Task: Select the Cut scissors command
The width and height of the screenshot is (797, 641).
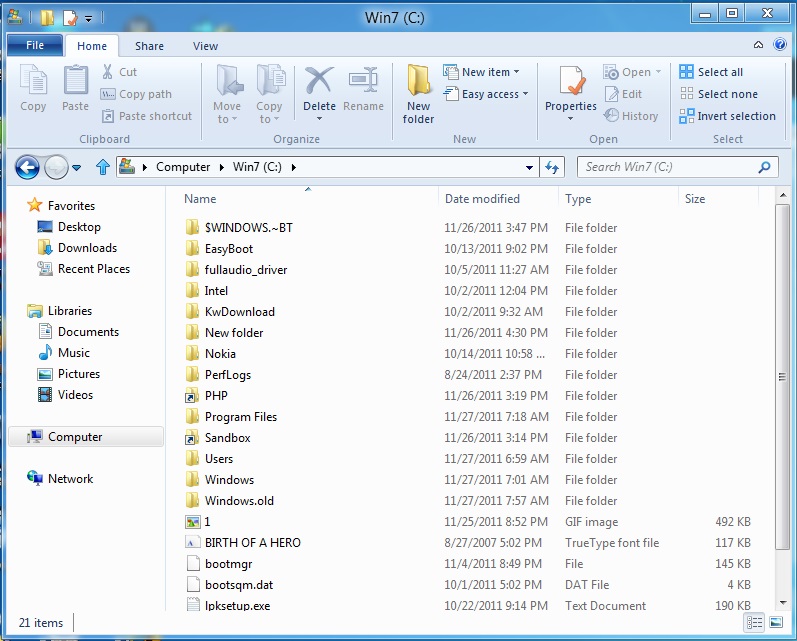Action: click(x=120, y=72)
